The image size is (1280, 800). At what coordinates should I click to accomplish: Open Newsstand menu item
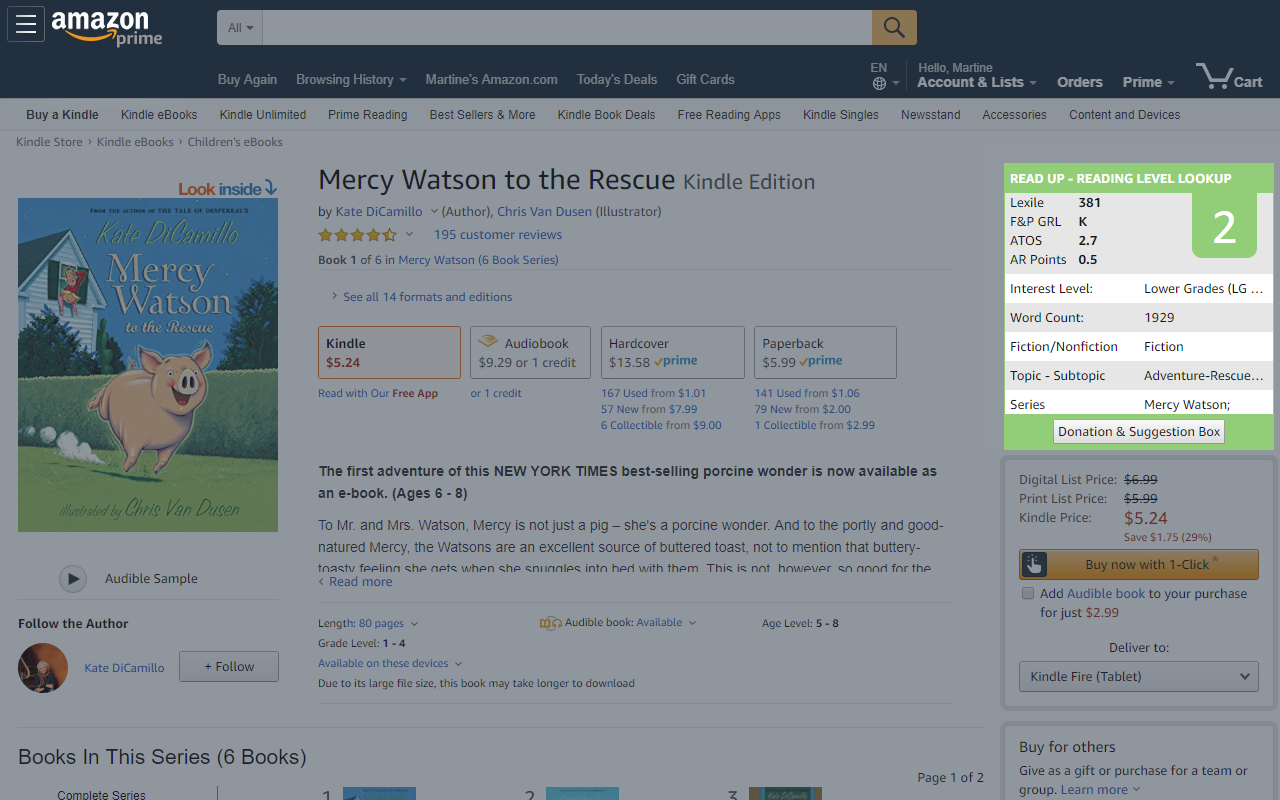(x=930, y=115)
